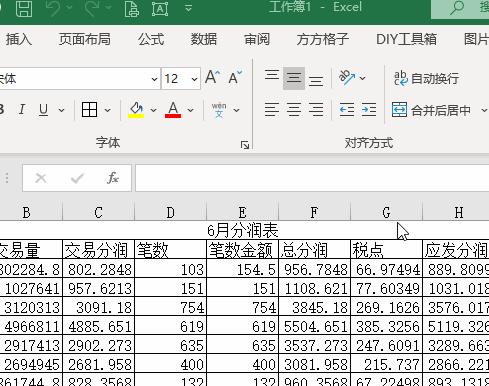
Task: Click the 税点 header cell
Action: [386, 249]
